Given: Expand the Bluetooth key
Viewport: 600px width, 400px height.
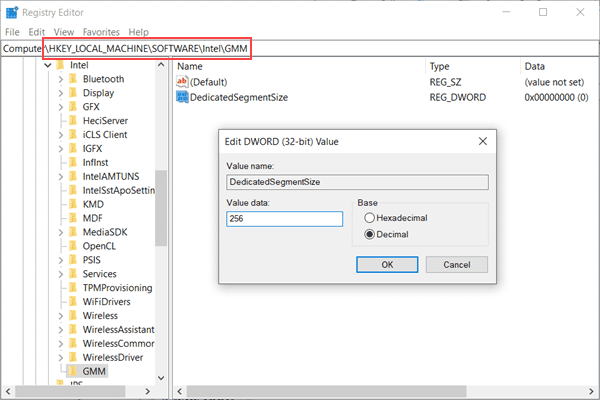Looking at the screenshot, I should click(x=60, y=79).
